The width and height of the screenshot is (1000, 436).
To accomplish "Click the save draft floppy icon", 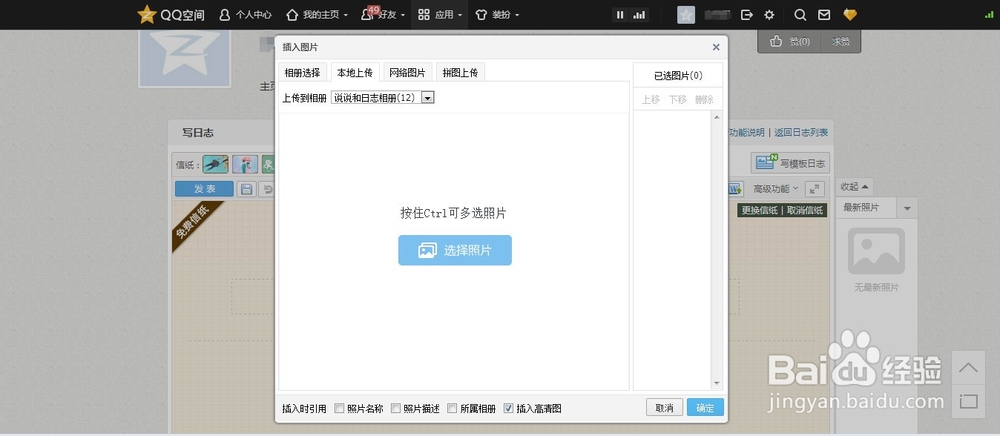I will pos(246,189).
